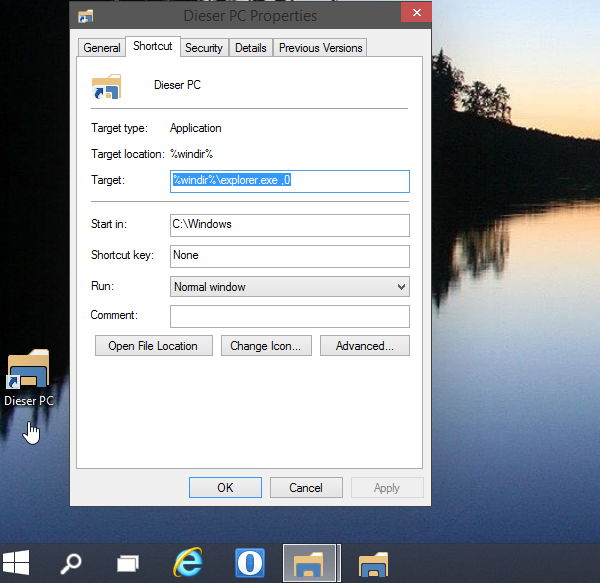The image size is (600, 583).
Task: Switch to the General tab
Action: (102, 48)
